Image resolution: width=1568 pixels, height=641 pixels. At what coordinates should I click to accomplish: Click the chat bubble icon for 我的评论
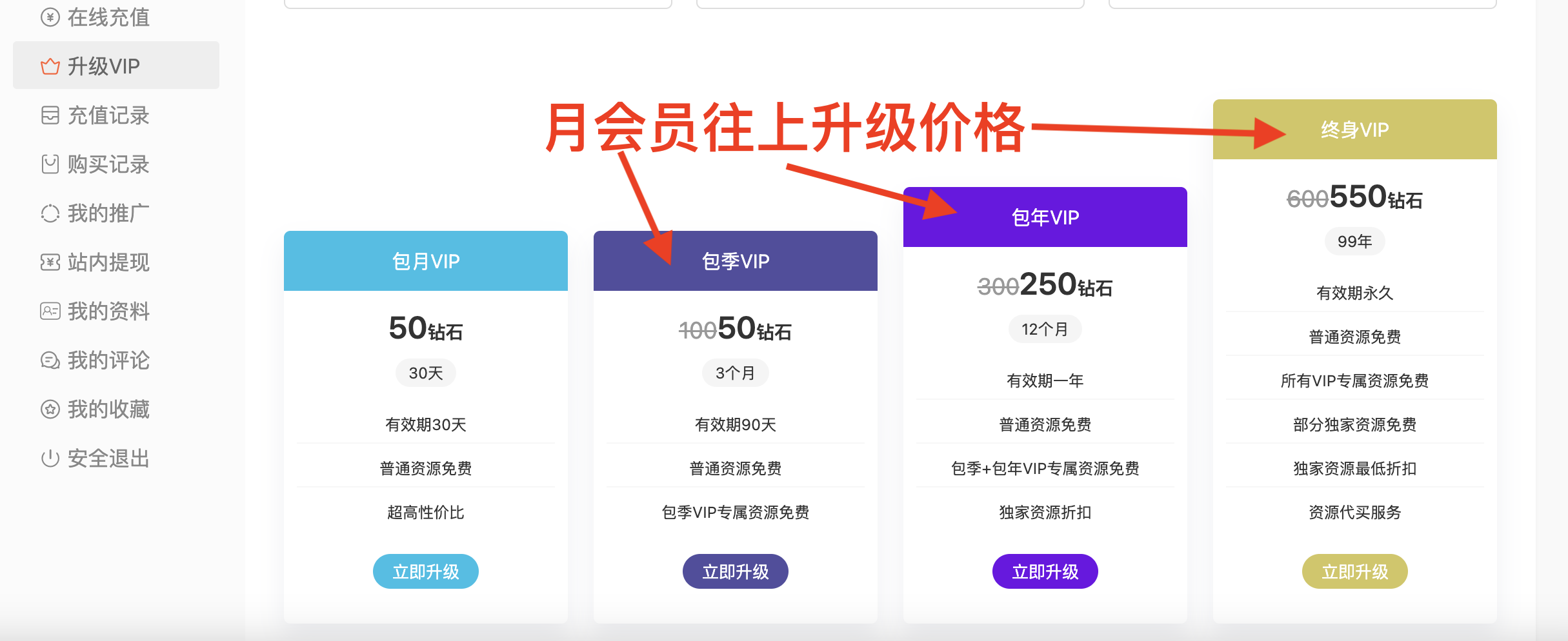click(x=50, y=360)
